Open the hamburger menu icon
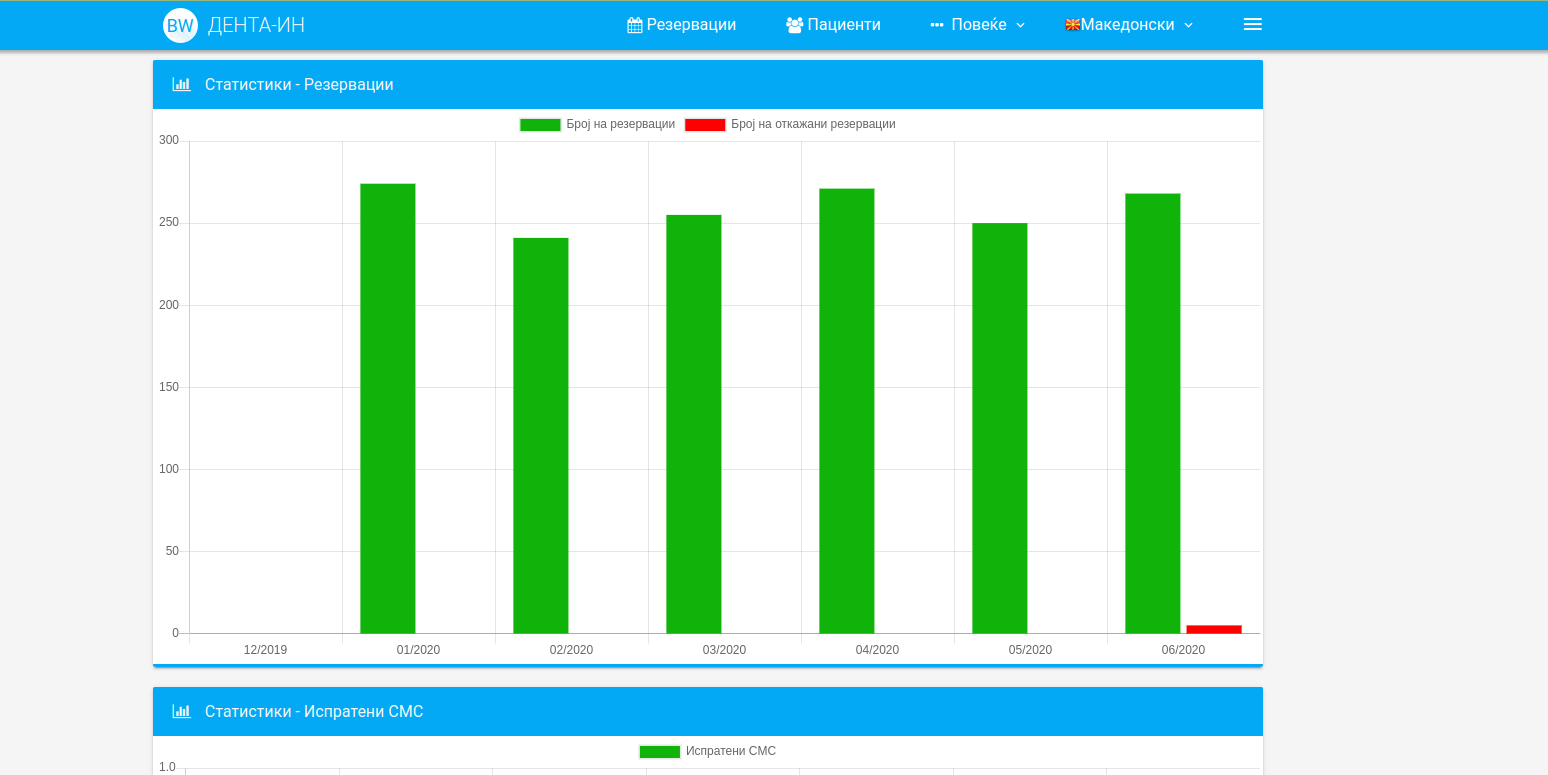The width and height of the screenshot is (1548, 775). pyautogui.click(x=1252, y=25)
